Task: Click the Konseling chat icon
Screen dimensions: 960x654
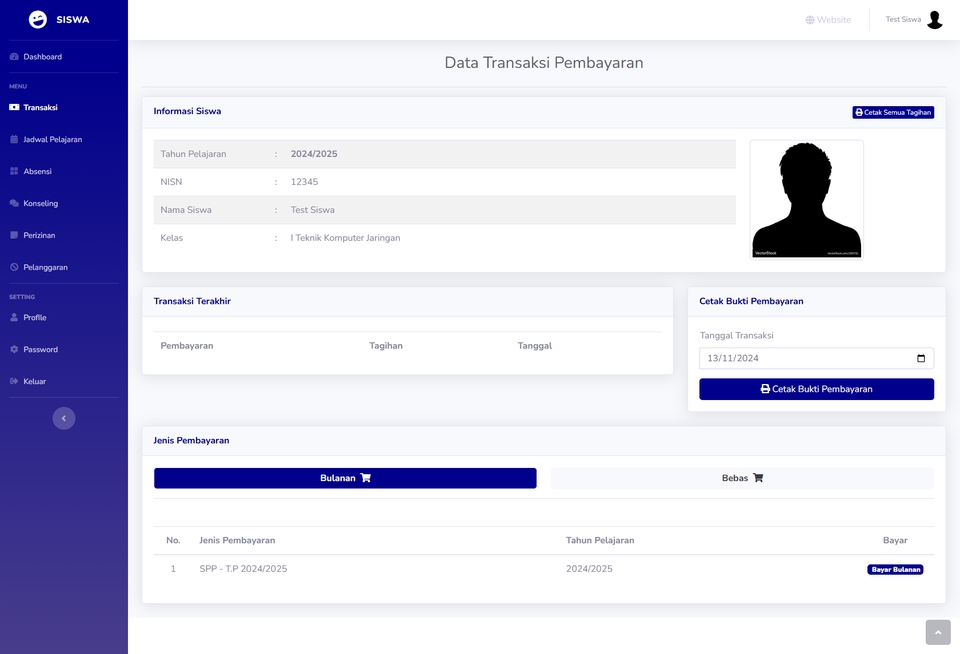Action: [14, 203]
